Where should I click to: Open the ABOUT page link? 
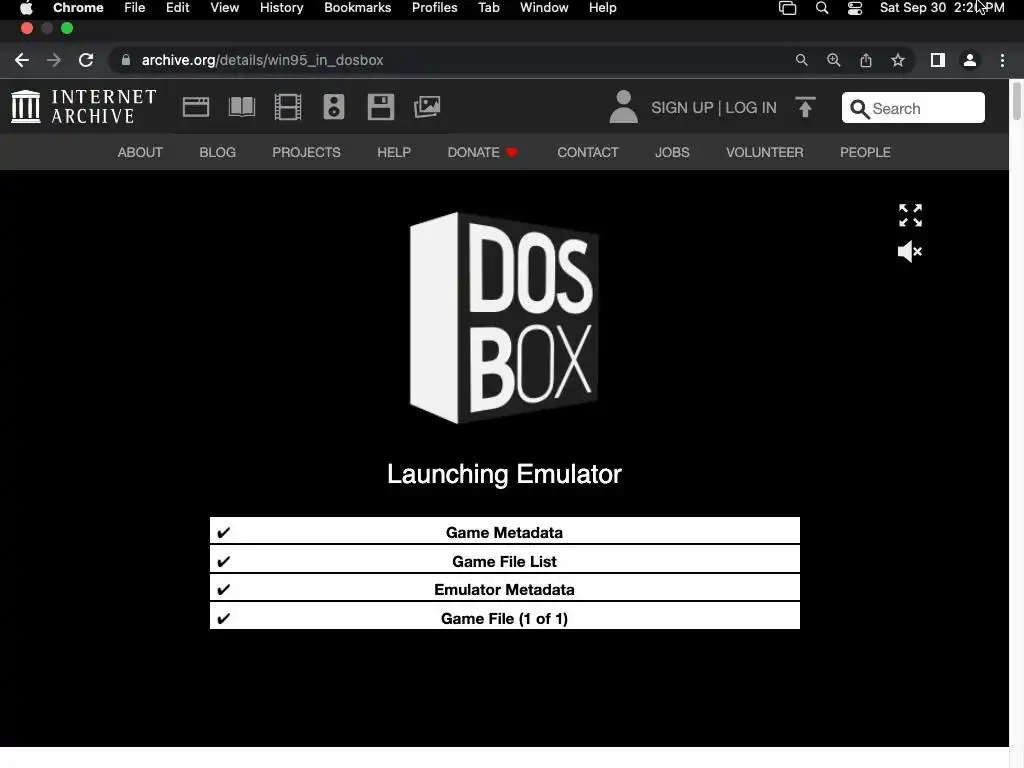pyautogui.click(x=140, y=152)
